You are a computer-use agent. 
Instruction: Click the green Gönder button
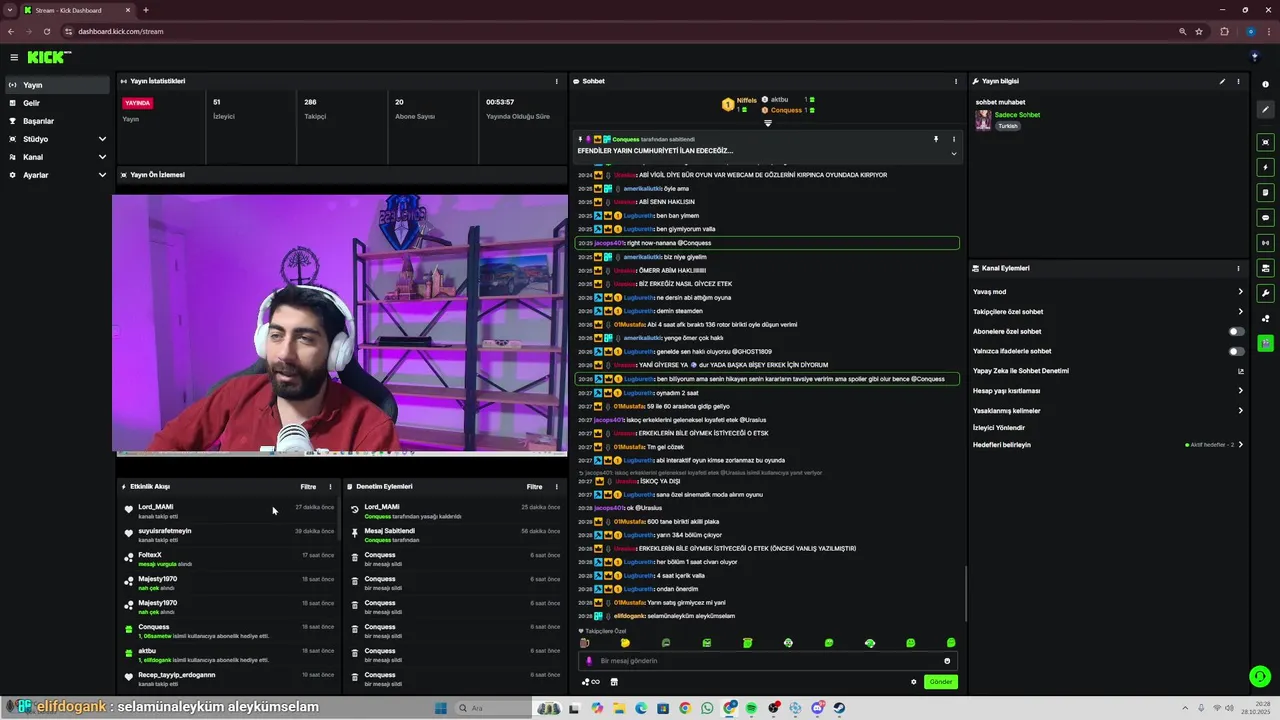pyautogui.click(x=941, y=682)
